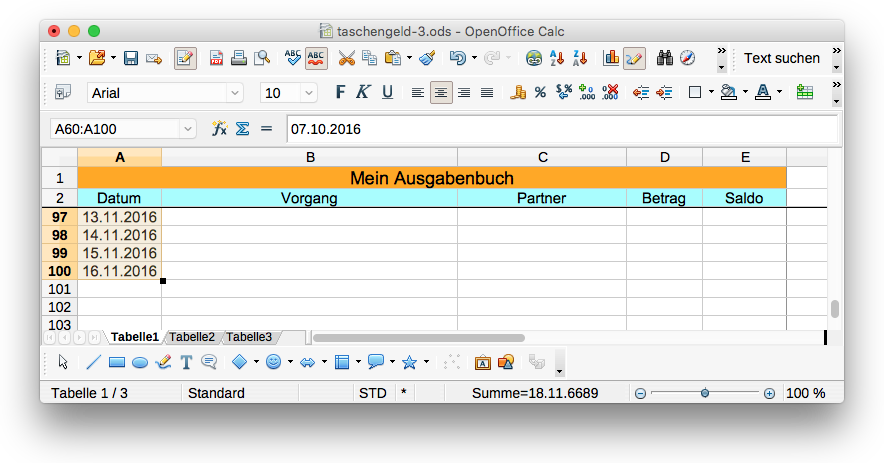
Task: Open the Undo history dropdown arrow
Action: coord(474,58)
